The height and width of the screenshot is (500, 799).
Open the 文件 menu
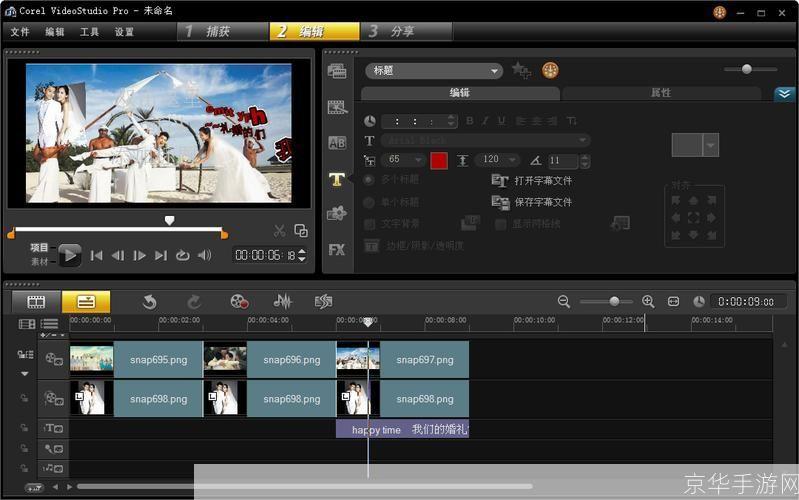click(19, 32)
